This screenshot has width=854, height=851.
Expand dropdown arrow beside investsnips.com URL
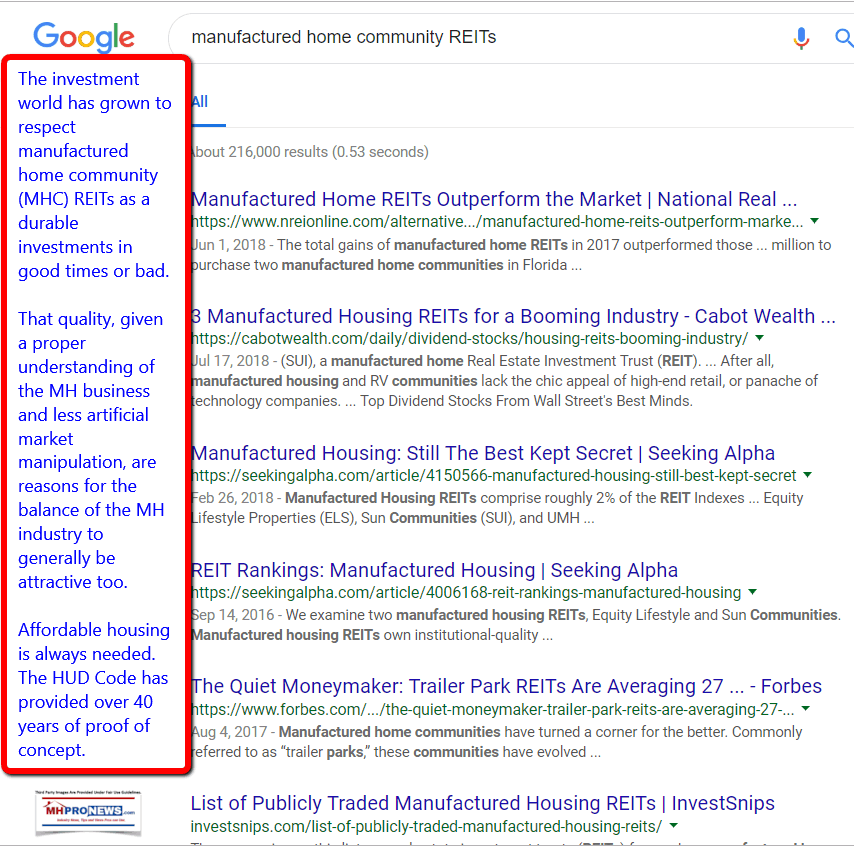click(x=674, y=826)
